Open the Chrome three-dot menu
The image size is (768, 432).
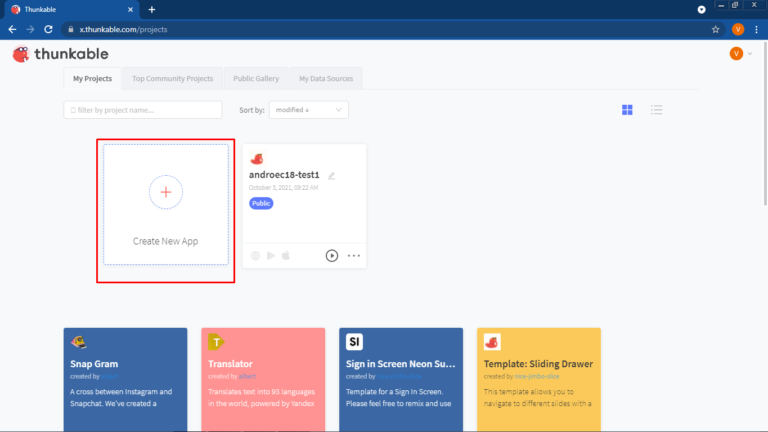click(756, 29)
